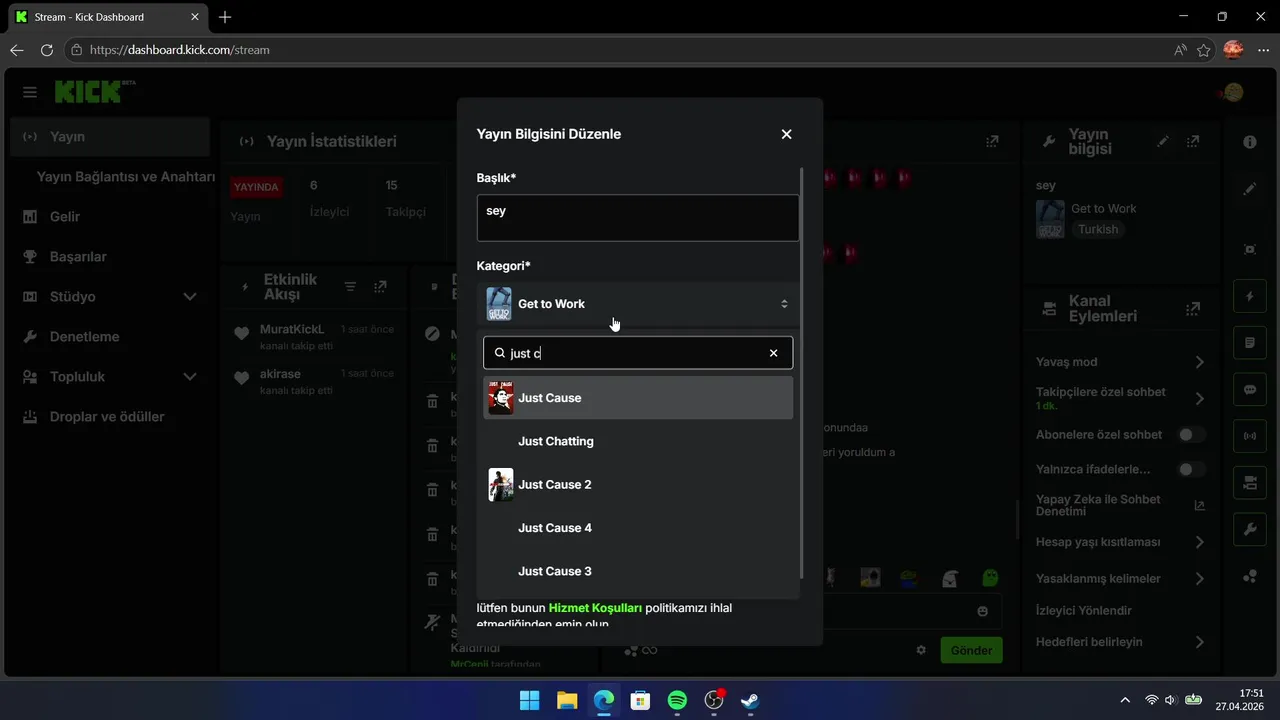Click the Başlık title text field
Screen dimensions: 1280x720
tap(638, 218)
